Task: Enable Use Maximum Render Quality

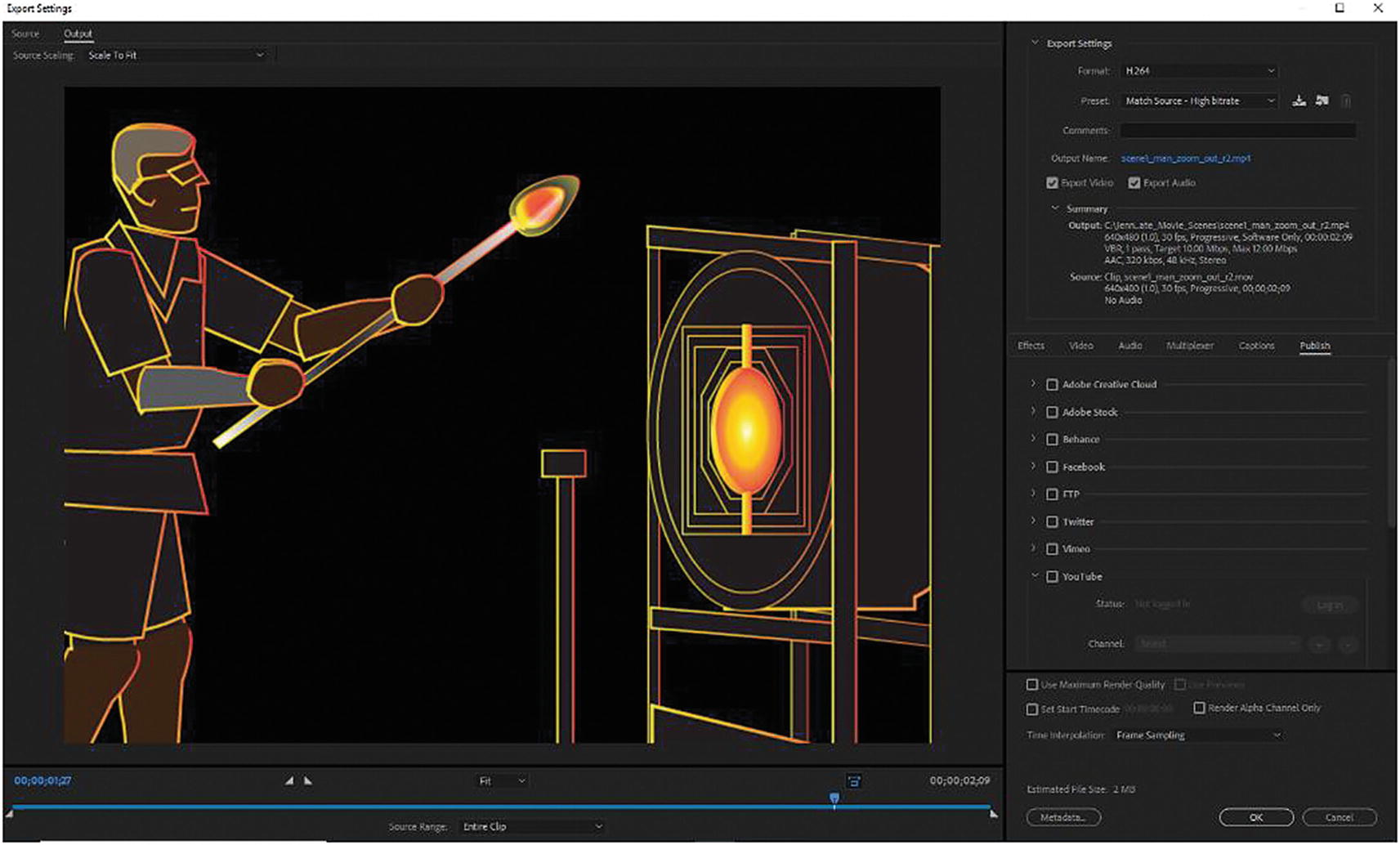Action: (x=1032, y=685)
